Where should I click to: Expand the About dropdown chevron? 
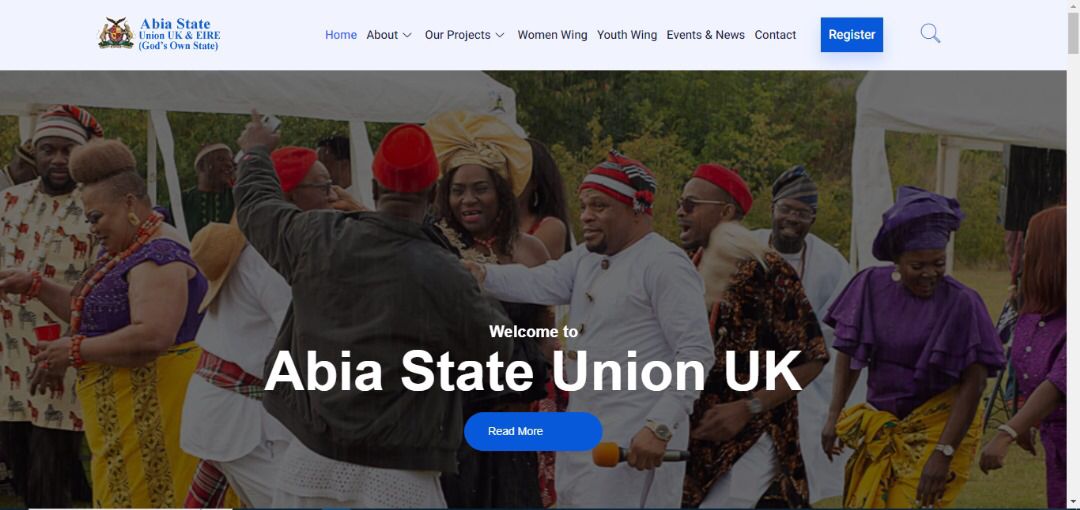pos(407,35)
